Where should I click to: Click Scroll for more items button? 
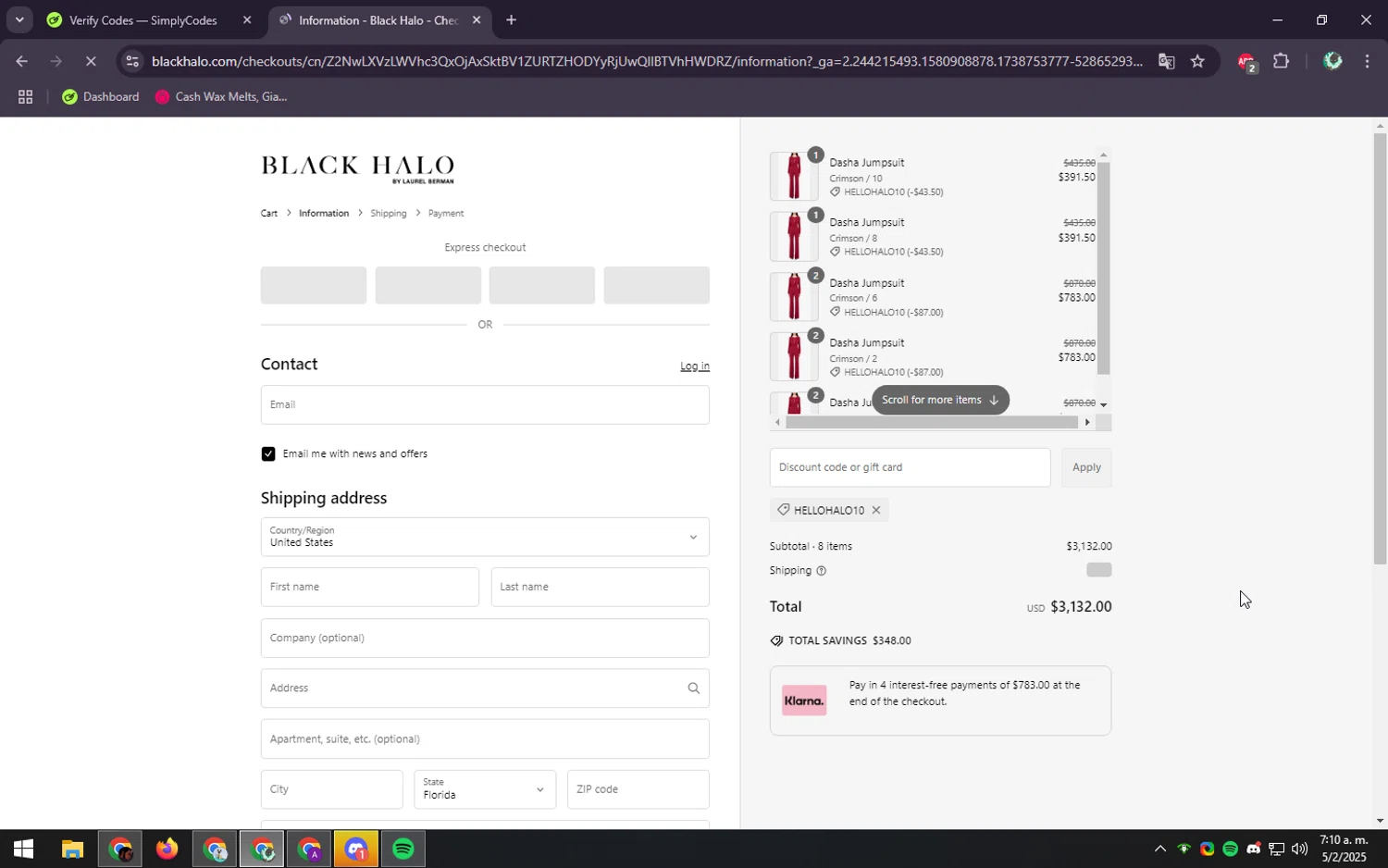tap(940, 400)
